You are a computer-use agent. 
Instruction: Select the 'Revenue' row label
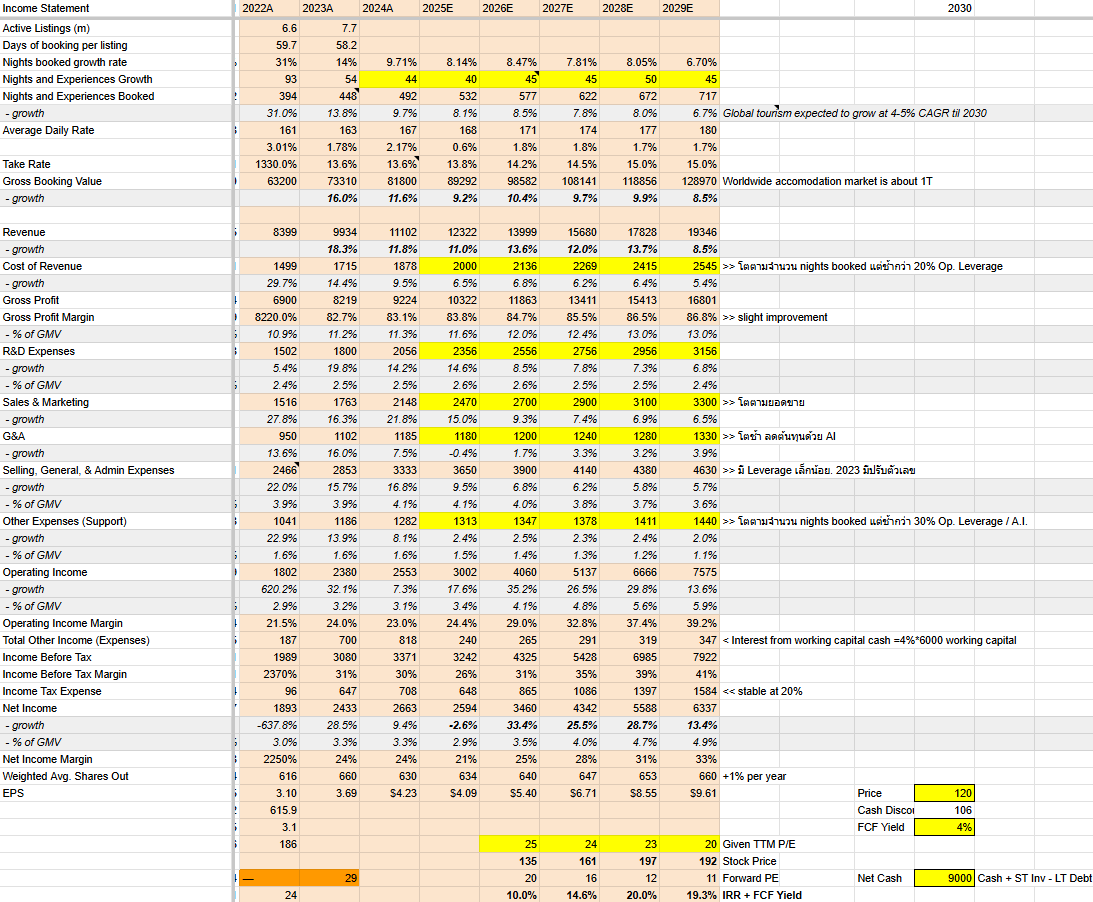click(24, 232)
